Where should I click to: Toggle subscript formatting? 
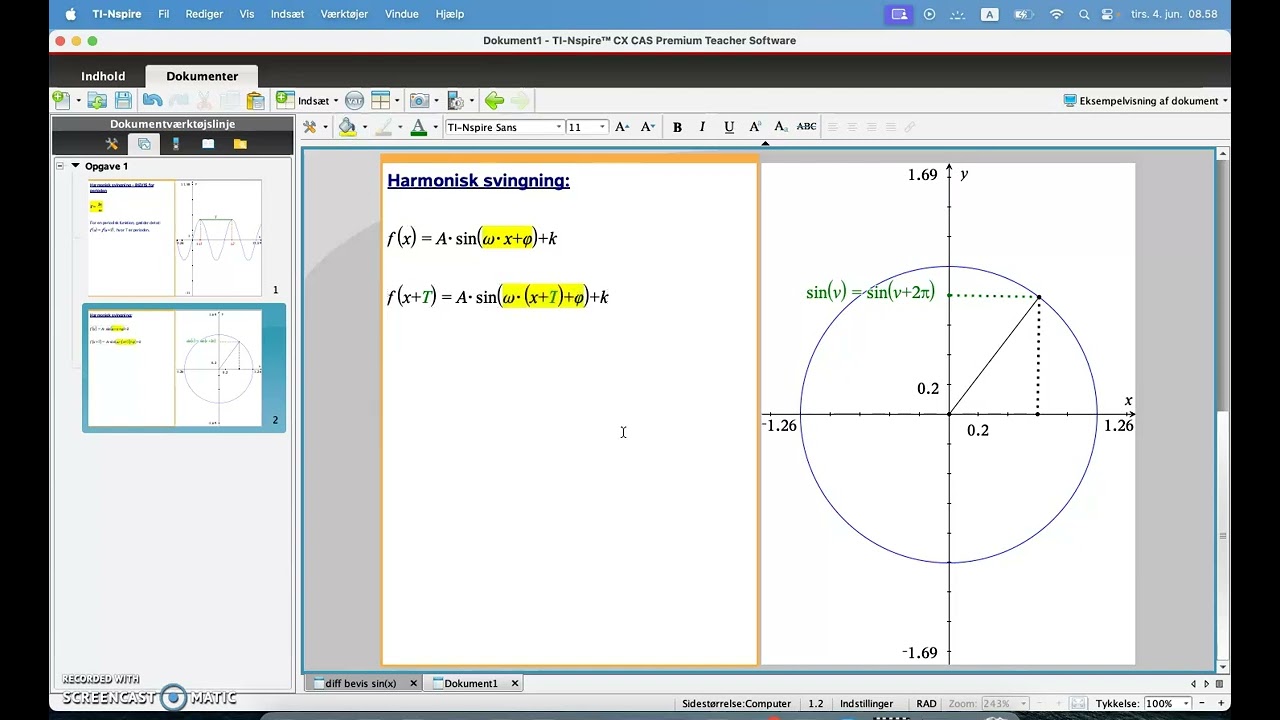tap(781, 127)
